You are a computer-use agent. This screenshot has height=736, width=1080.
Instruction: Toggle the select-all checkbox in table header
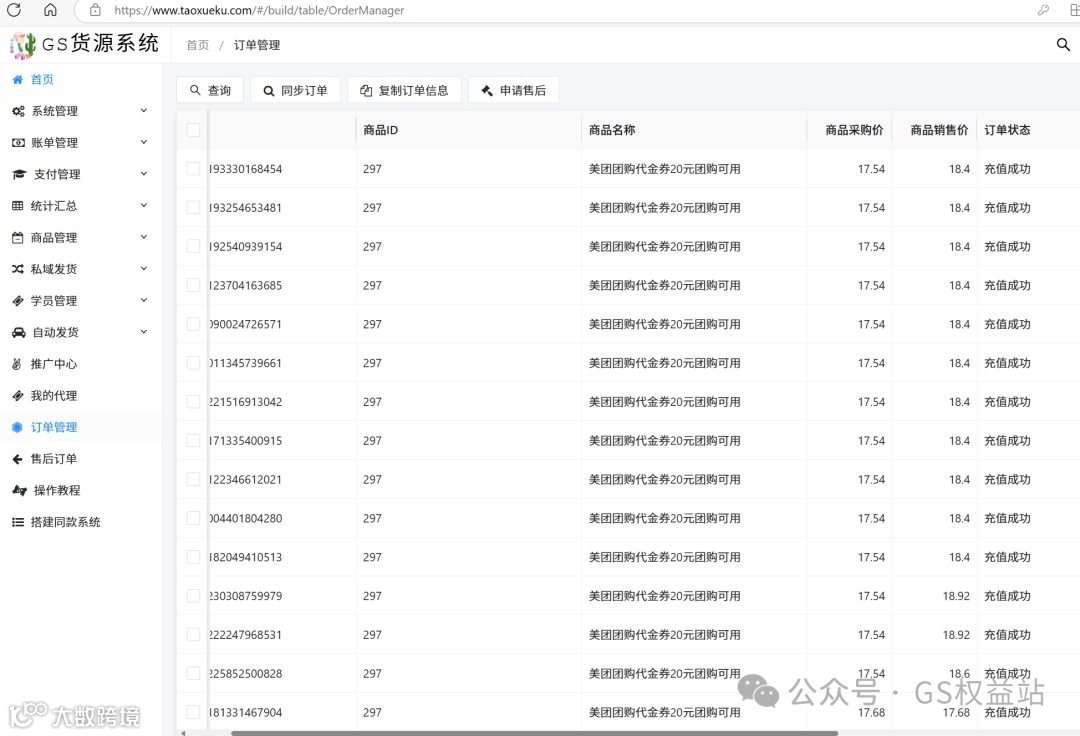[194, 130]
